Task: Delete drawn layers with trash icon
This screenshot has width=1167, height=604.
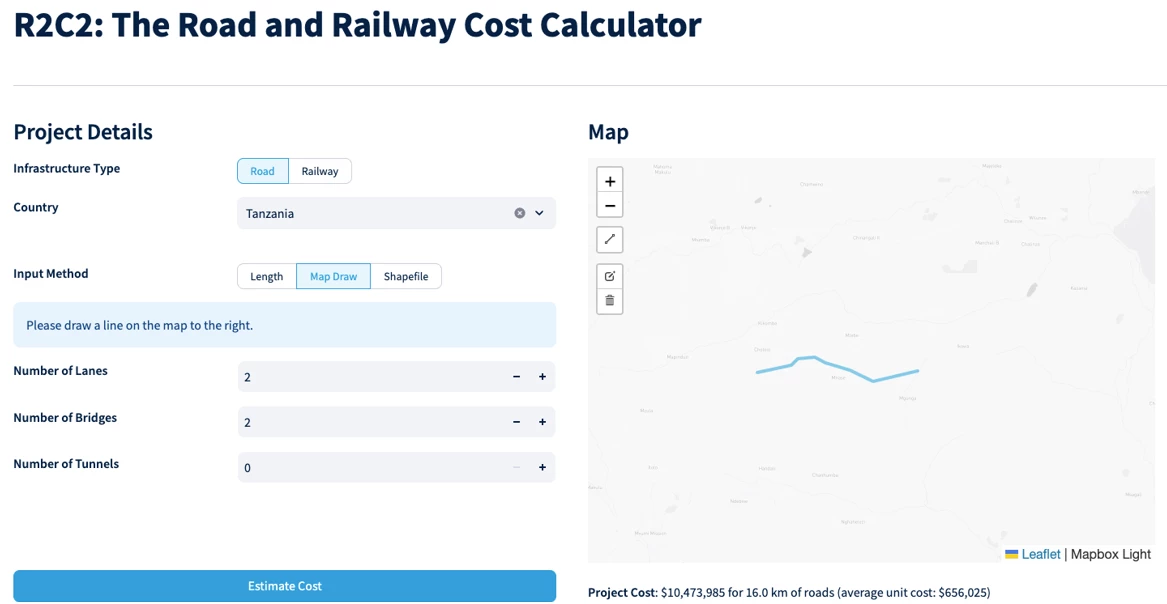Action: point(610,301)
